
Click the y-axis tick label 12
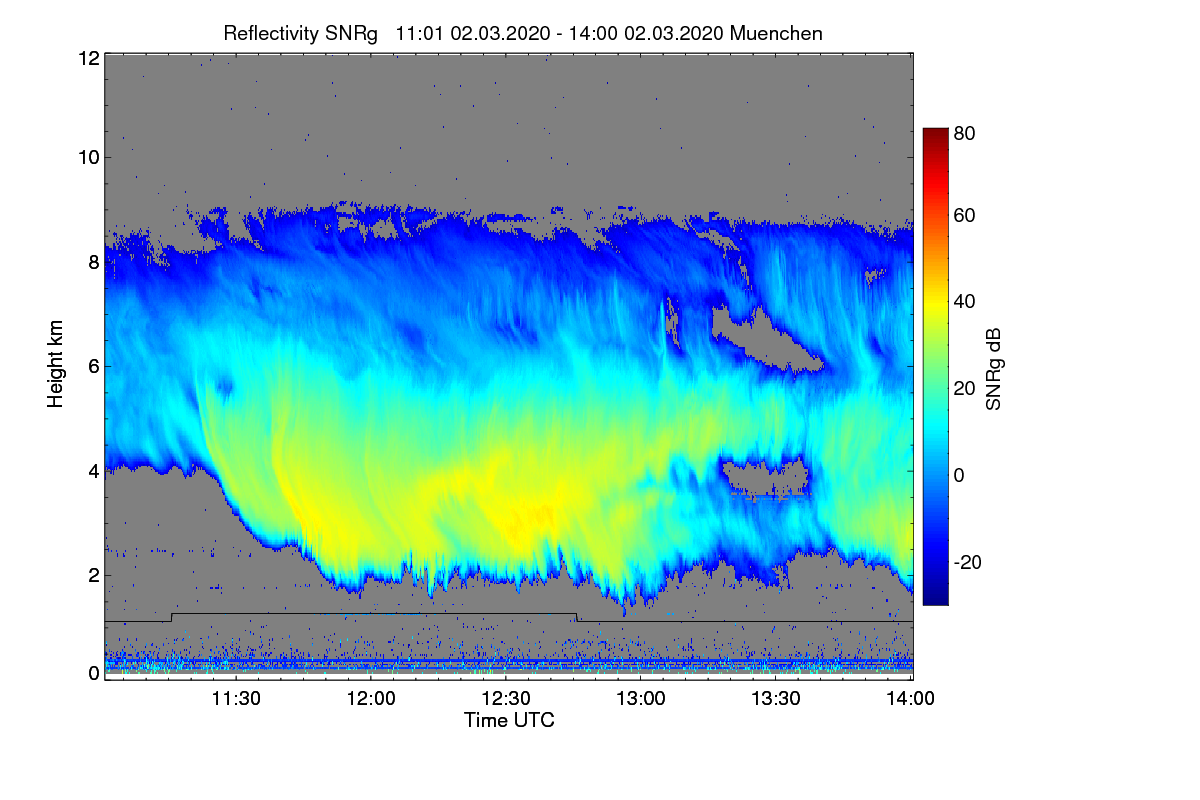(87, 58)
